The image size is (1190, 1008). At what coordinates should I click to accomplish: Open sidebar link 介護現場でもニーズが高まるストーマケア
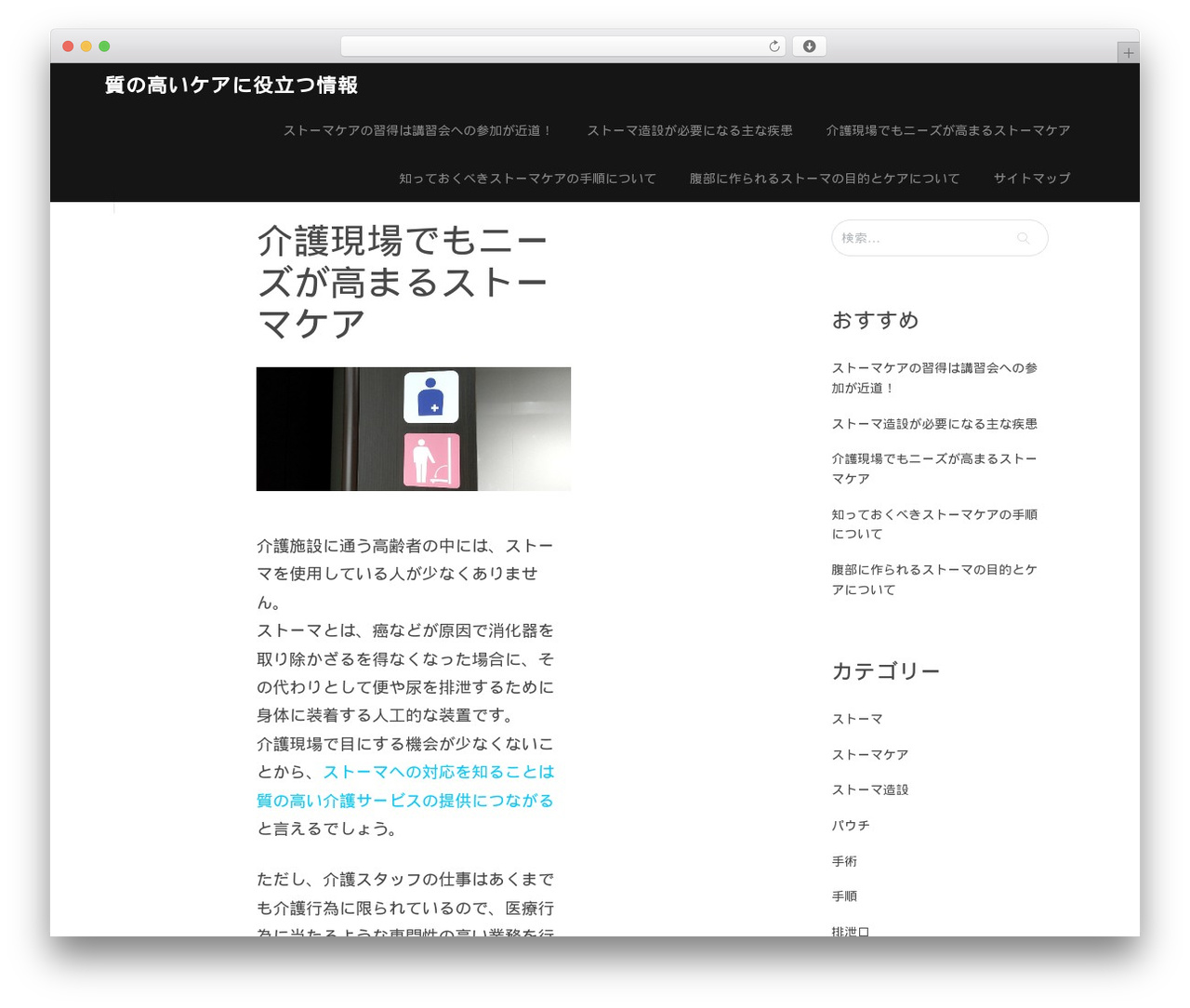pos(934,469)
